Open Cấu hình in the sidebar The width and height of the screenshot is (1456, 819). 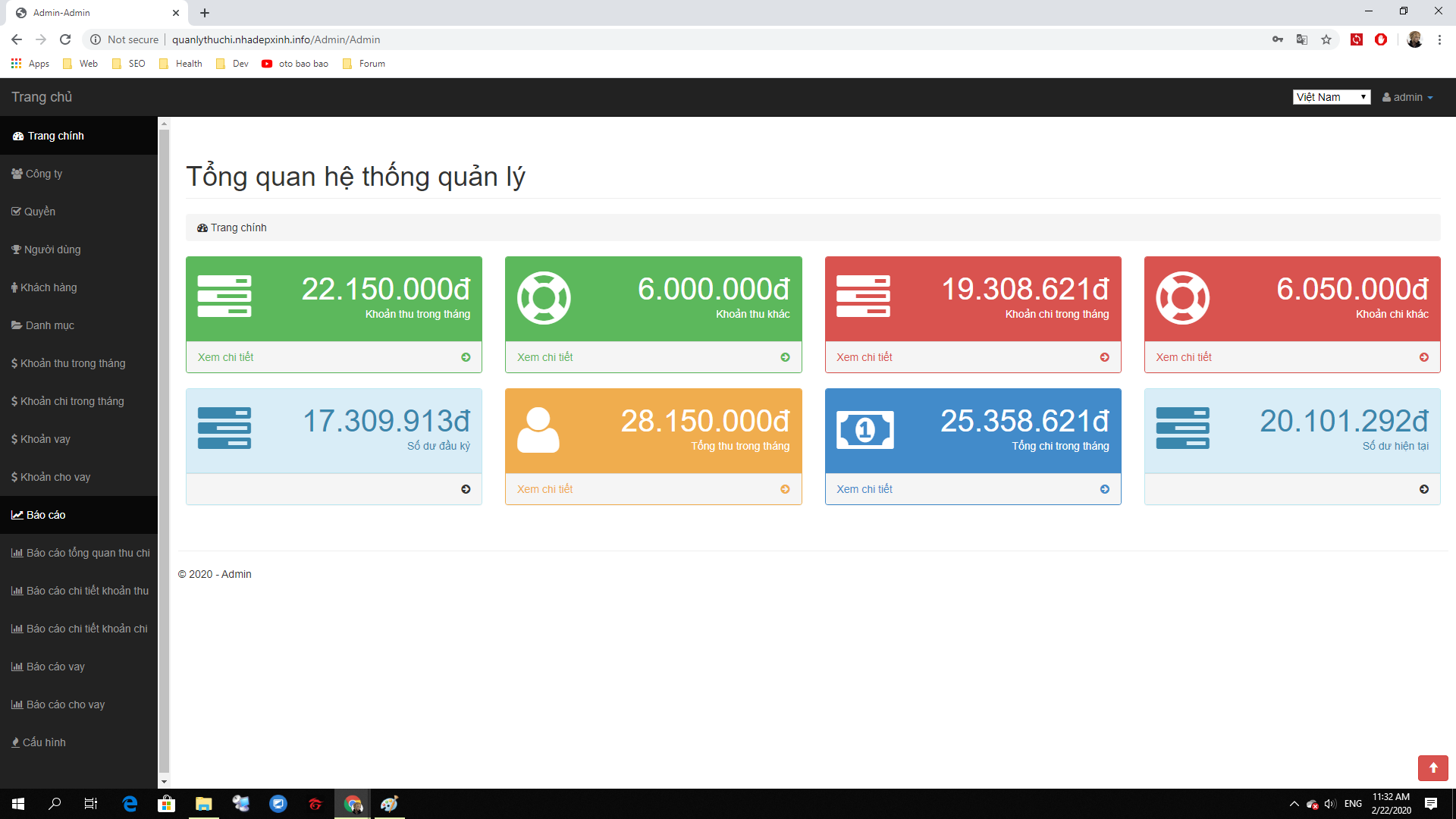point(44,742)
